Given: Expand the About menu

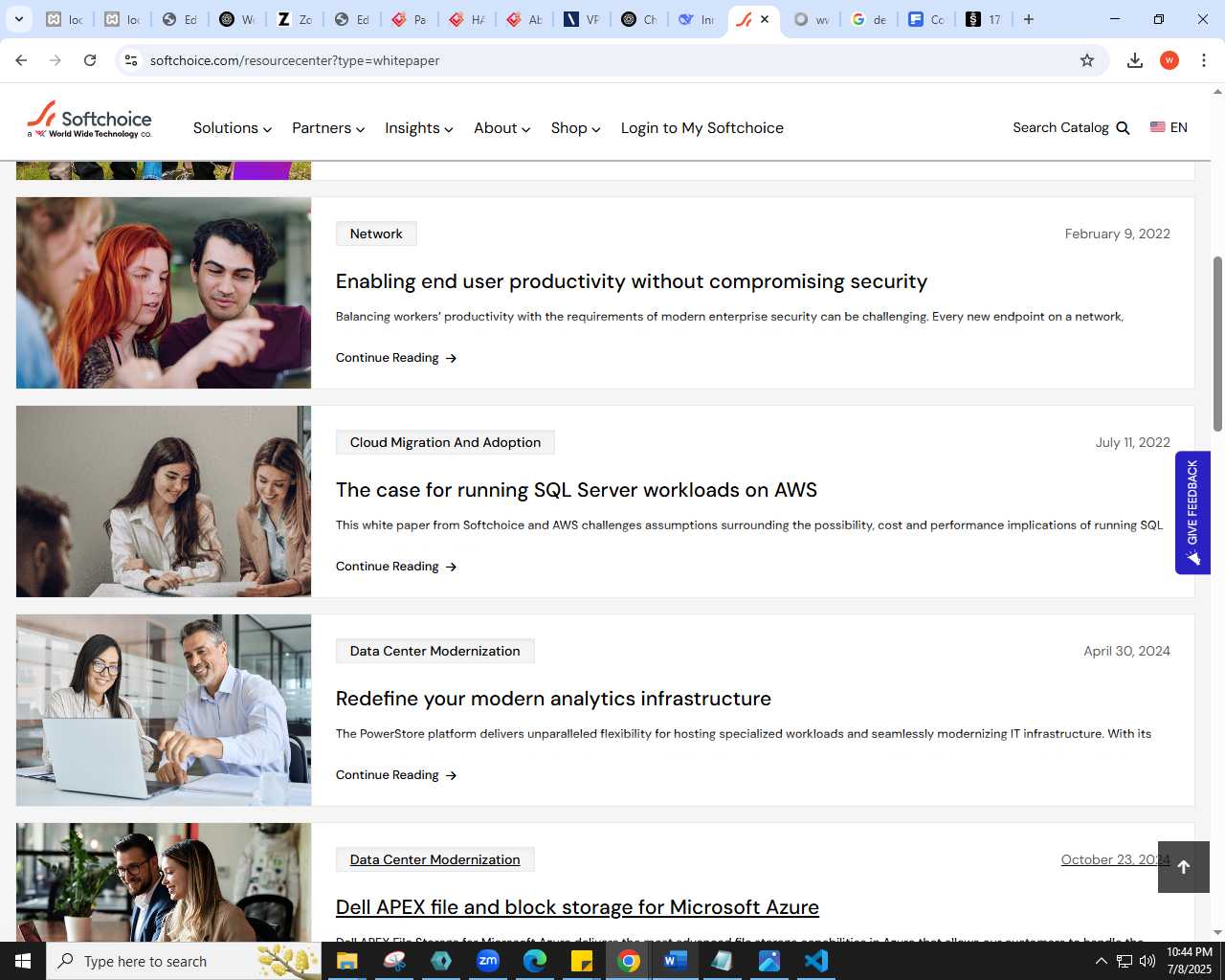Looking at the screenshot, I should click(x=502, y=128).
